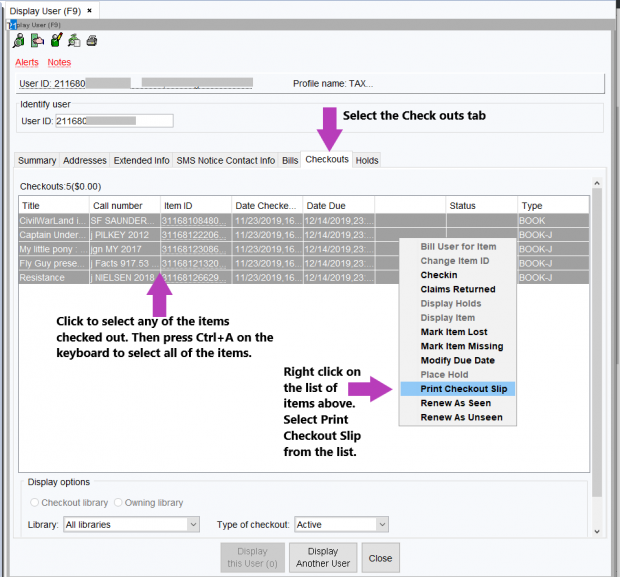The width and height of the screenshot is (620, 577).
Task: Open the Notes link
Action: pos(59,62)
